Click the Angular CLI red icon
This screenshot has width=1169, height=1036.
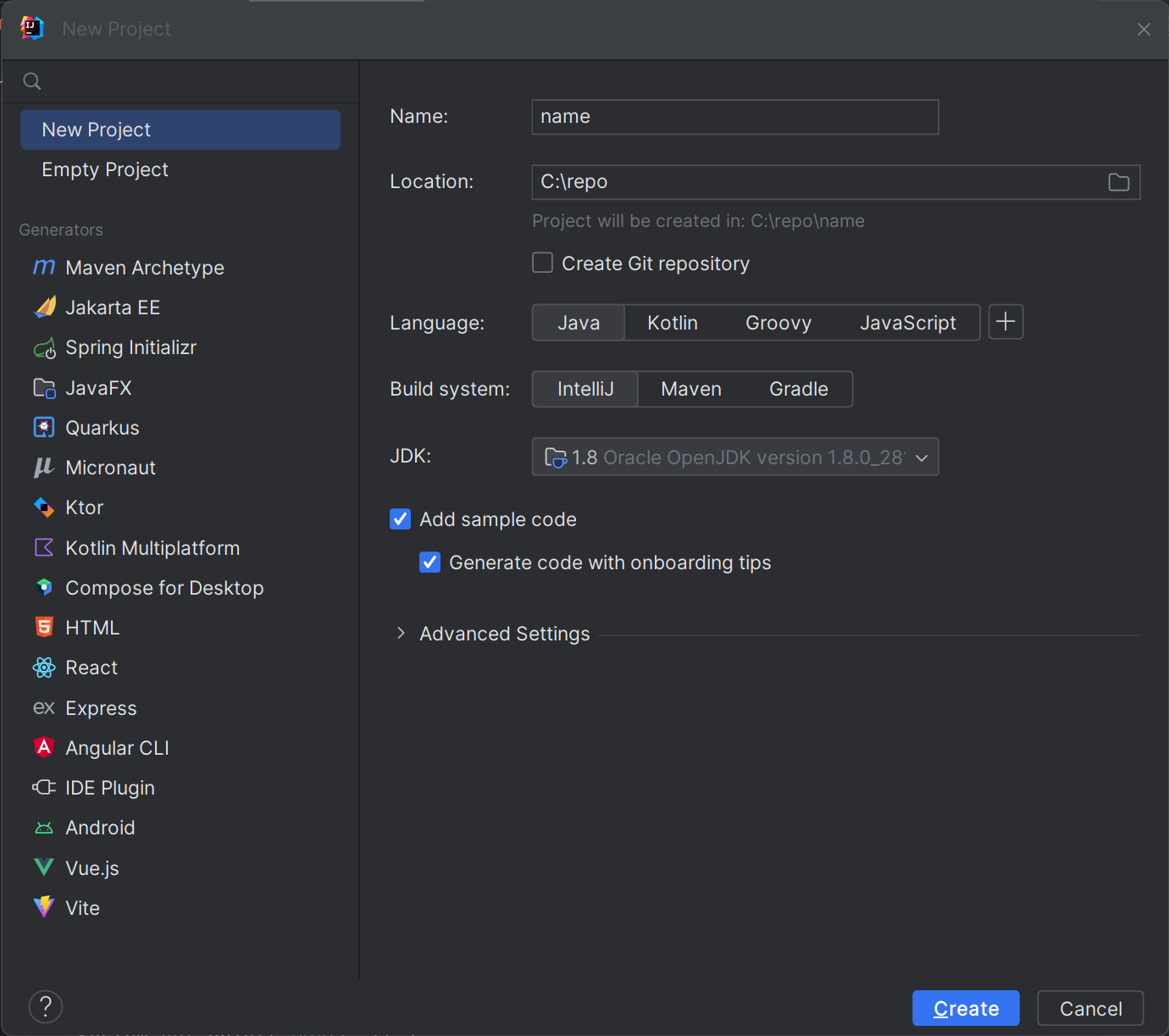[x=44, y=747]
